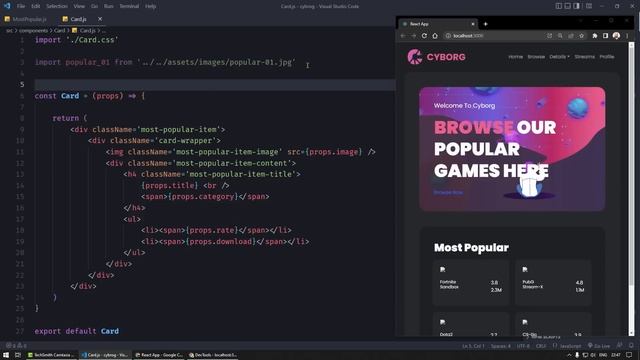Open Go menu in VS Code
The height and width of the screenshot is (360, 640).
94,6
